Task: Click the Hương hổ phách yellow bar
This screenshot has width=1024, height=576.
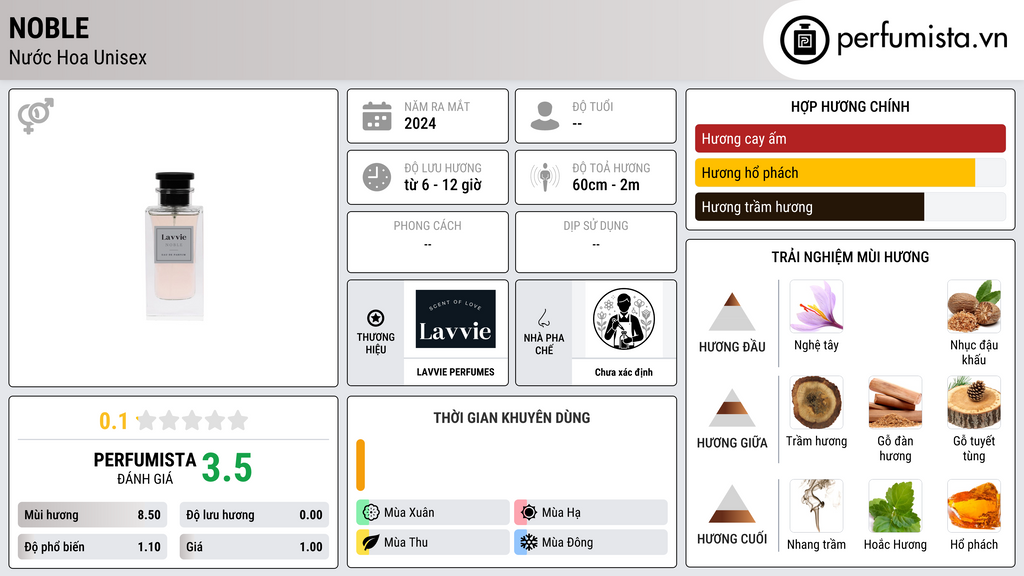Action: [x=835, y=173]
